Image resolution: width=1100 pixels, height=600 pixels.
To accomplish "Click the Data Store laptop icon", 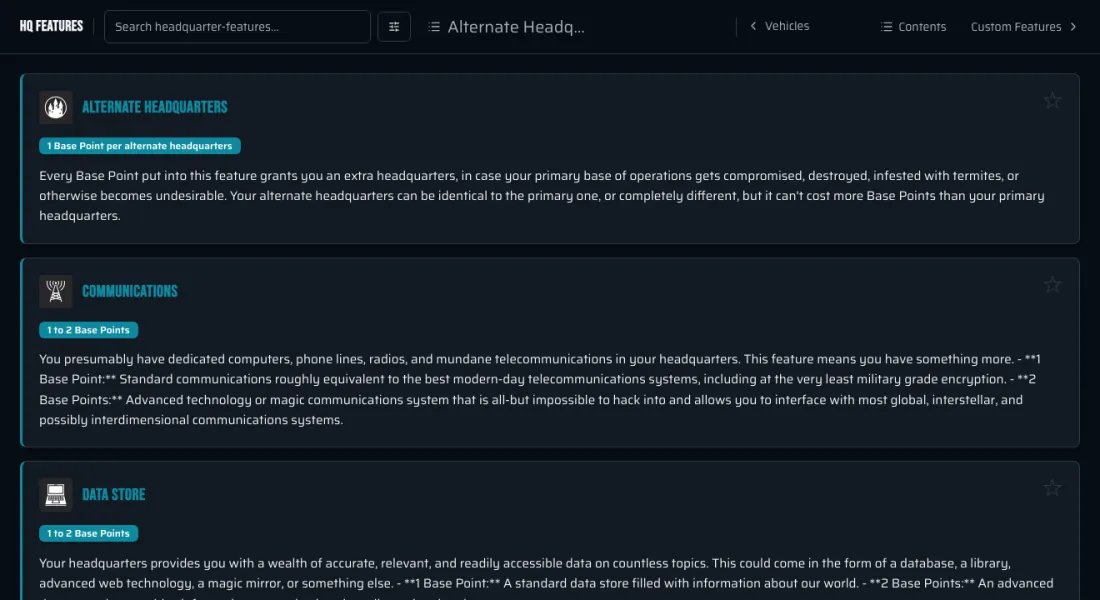I will click(x=55, y=495).
